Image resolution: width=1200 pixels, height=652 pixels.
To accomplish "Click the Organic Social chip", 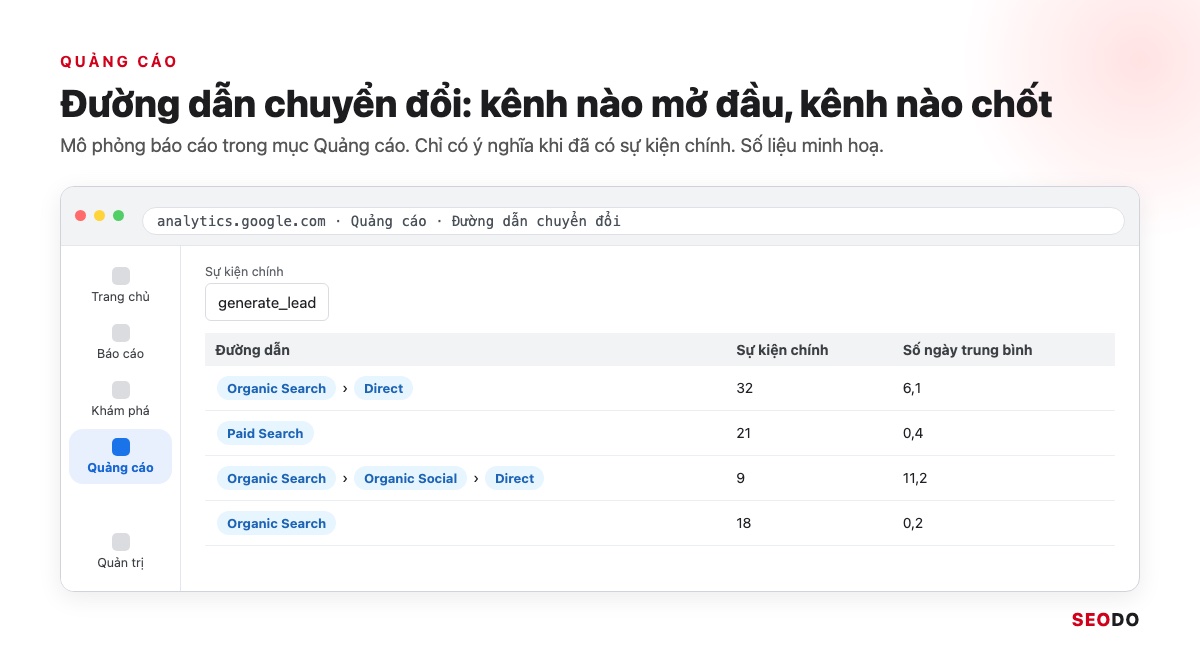I will [x=410, y=478].
